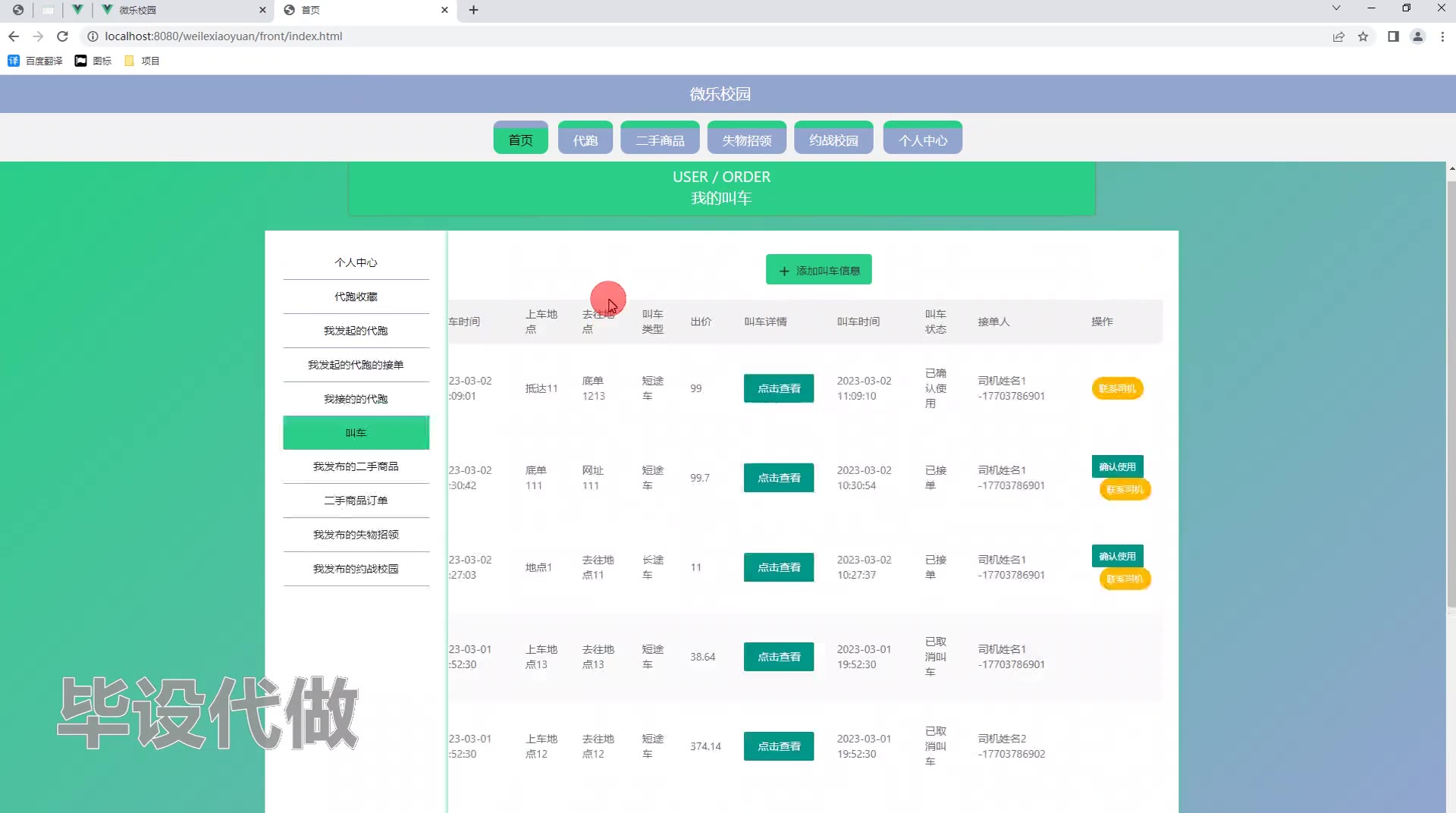Switch to the 微乐校园 browser tab
This screenshot has width=1456, height=813.
184,10
